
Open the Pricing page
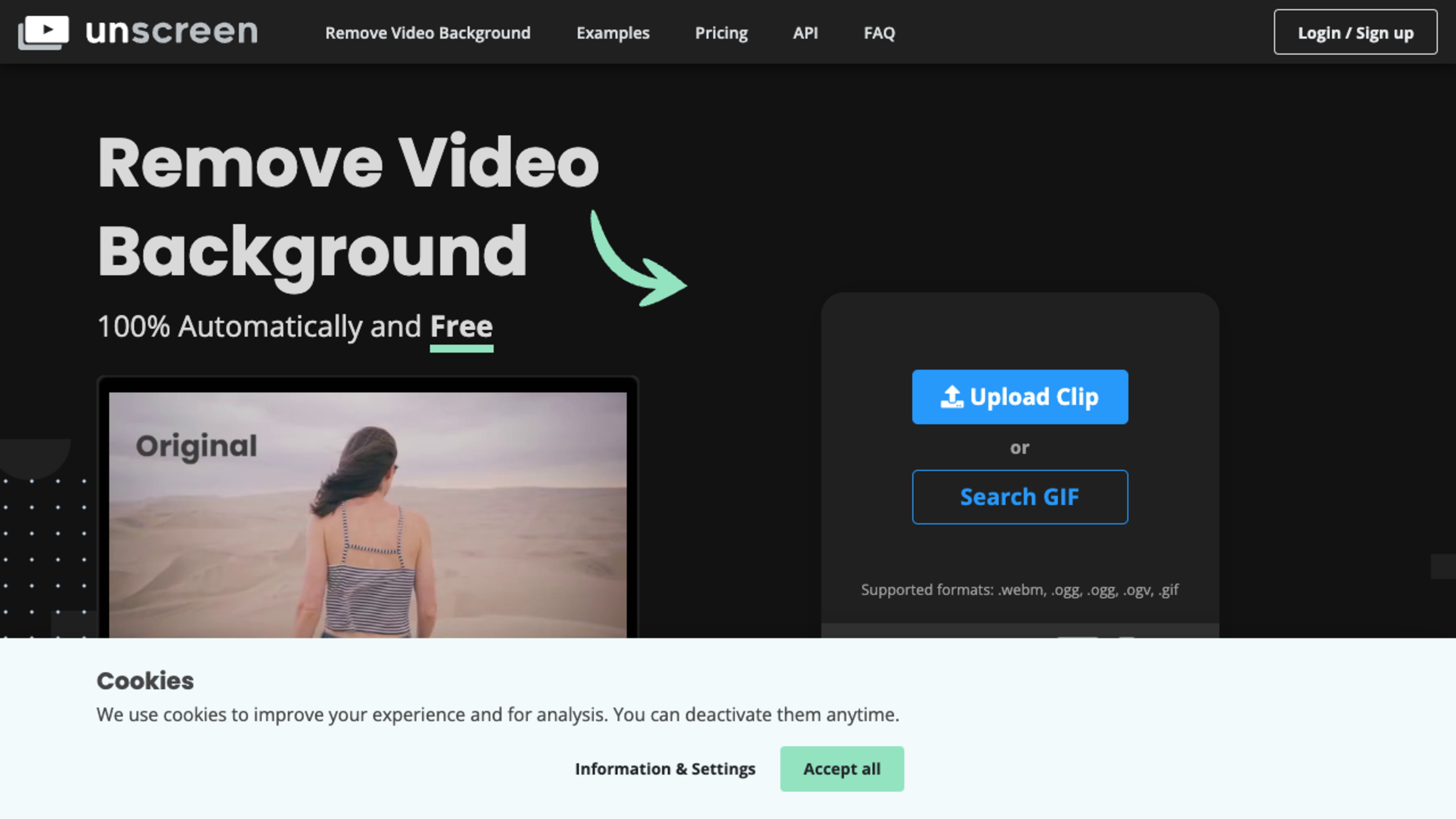[721, 33]
